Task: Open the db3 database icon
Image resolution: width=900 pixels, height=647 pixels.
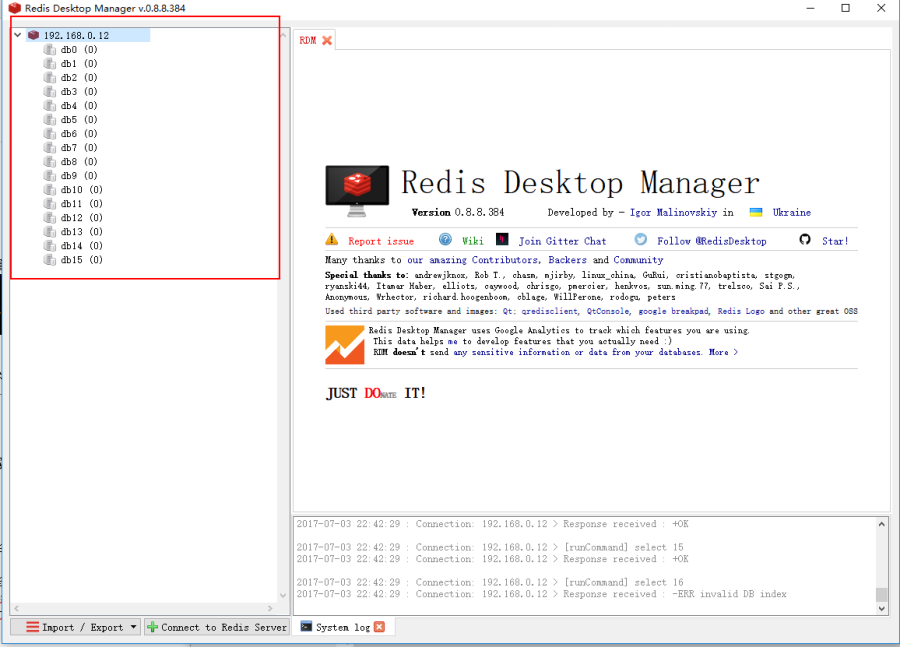Action: coord(50,91)
